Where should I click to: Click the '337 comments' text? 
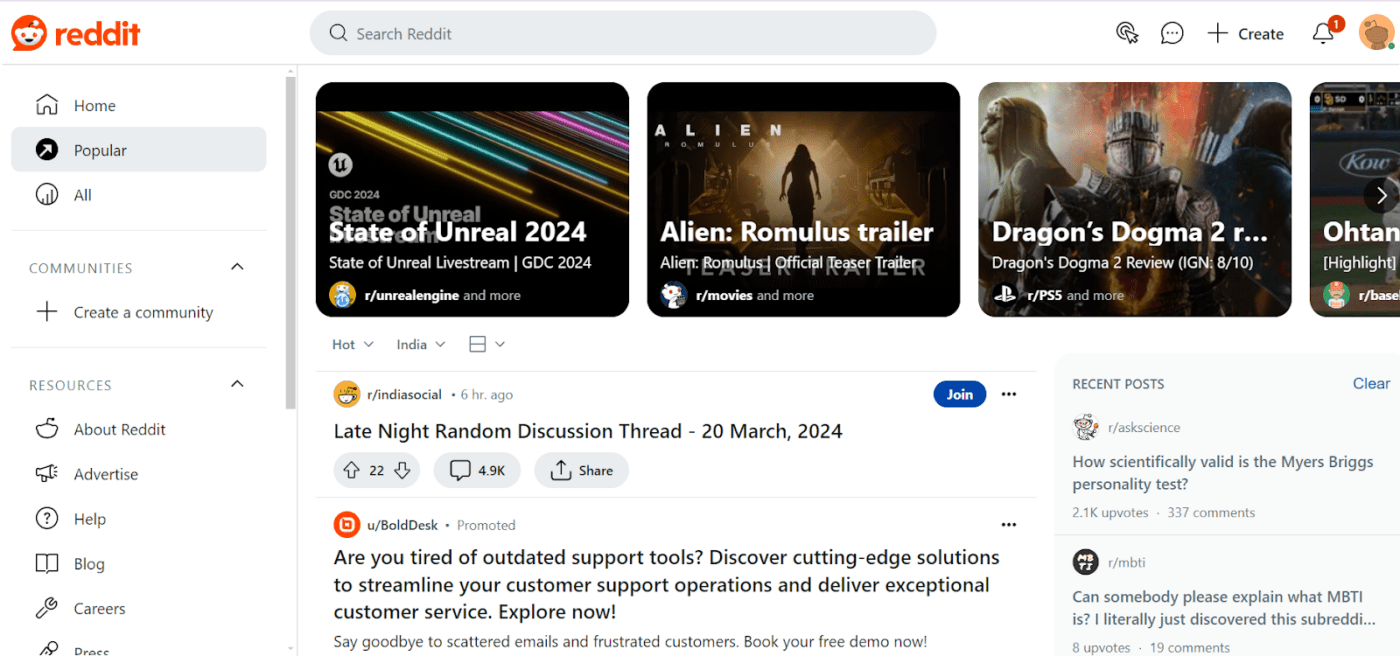pyautogui.click(x=1211, y=512)
